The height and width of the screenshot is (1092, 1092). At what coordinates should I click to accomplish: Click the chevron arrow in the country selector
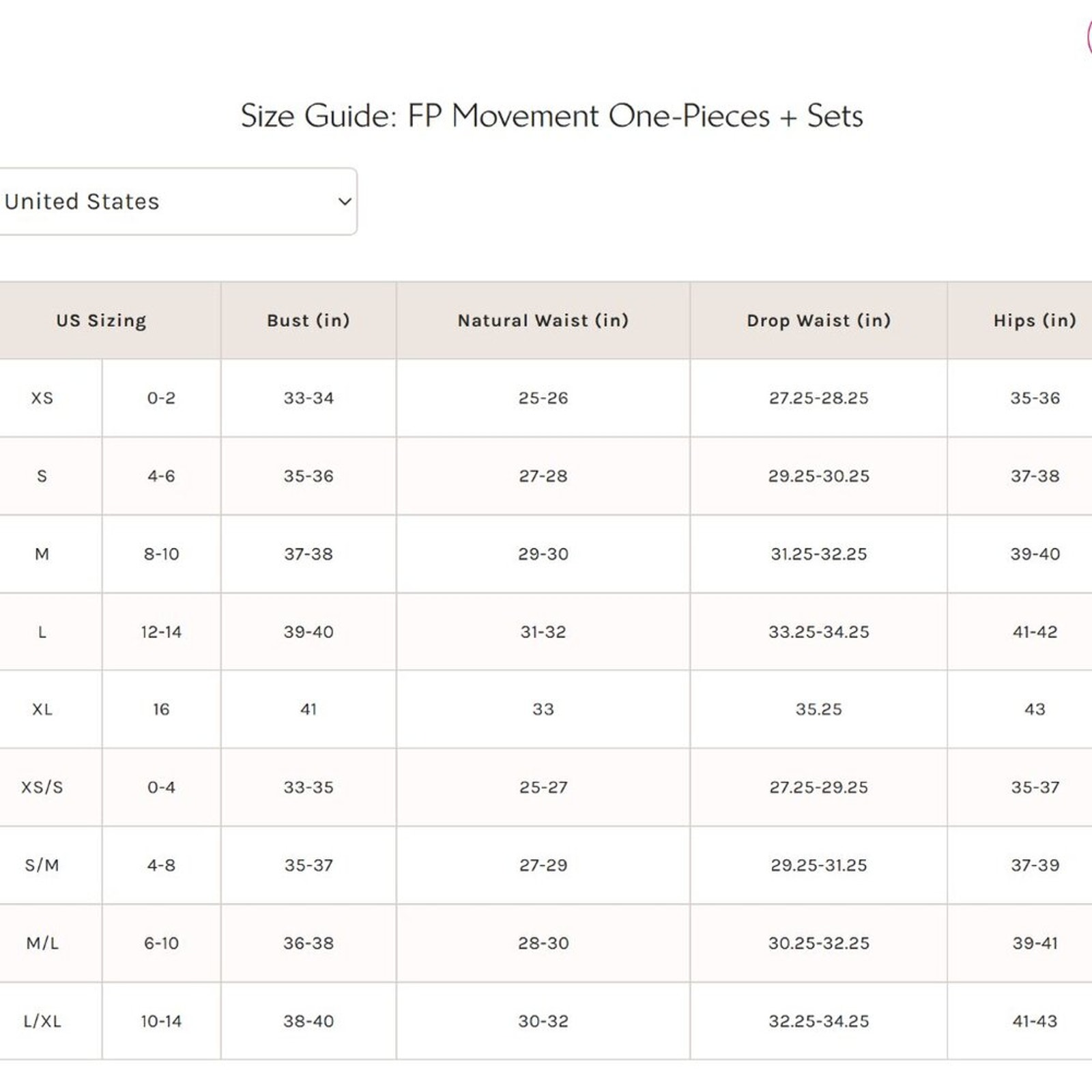345,202
